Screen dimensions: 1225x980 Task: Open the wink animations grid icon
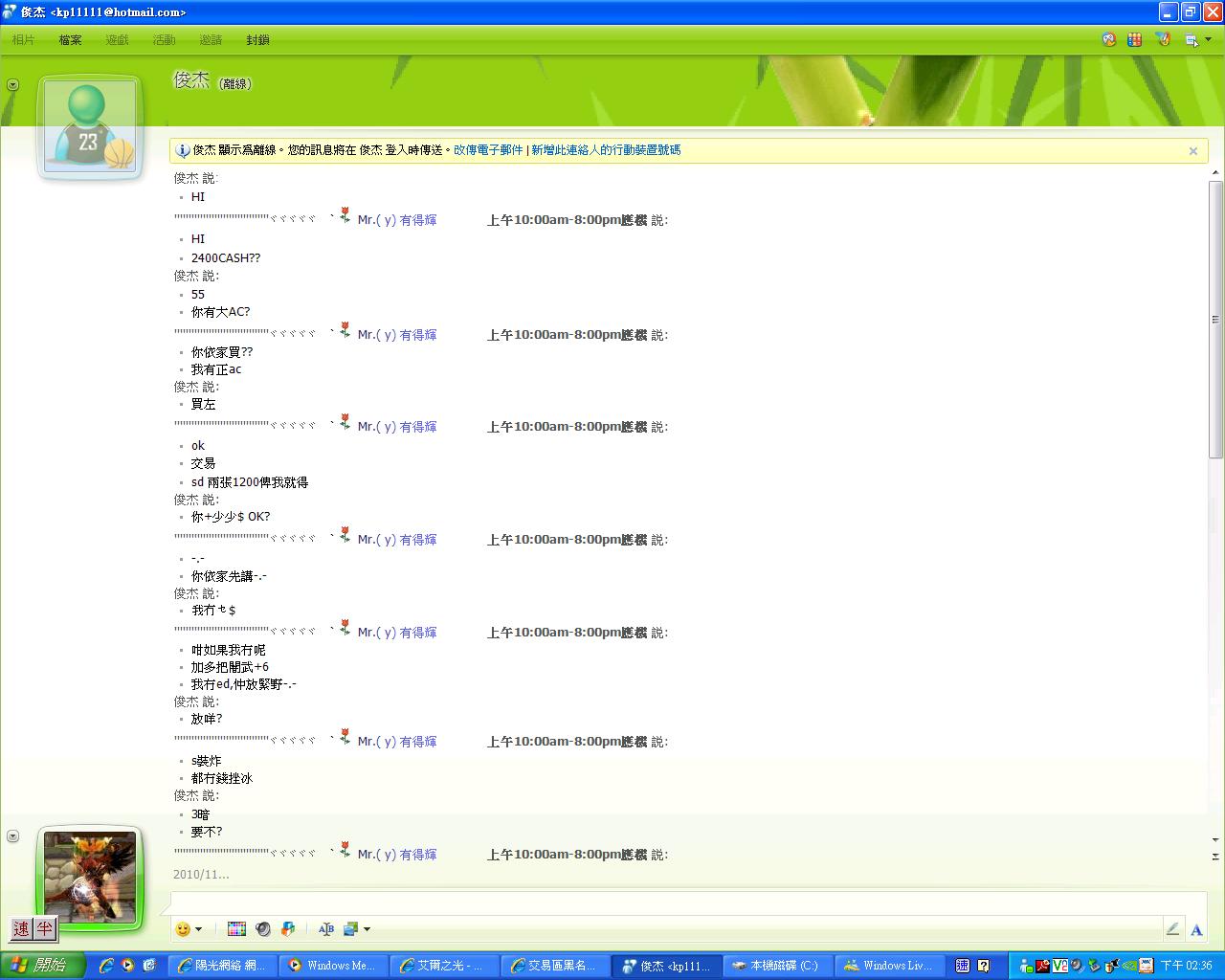coord(236,929)
